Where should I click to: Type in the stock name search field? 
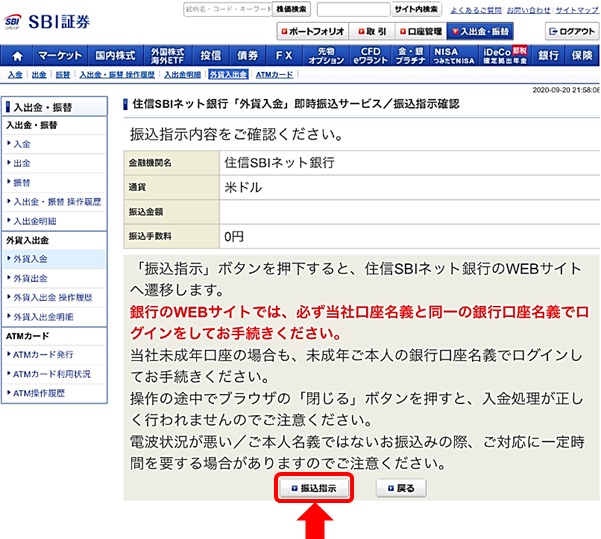coord(226,9)
